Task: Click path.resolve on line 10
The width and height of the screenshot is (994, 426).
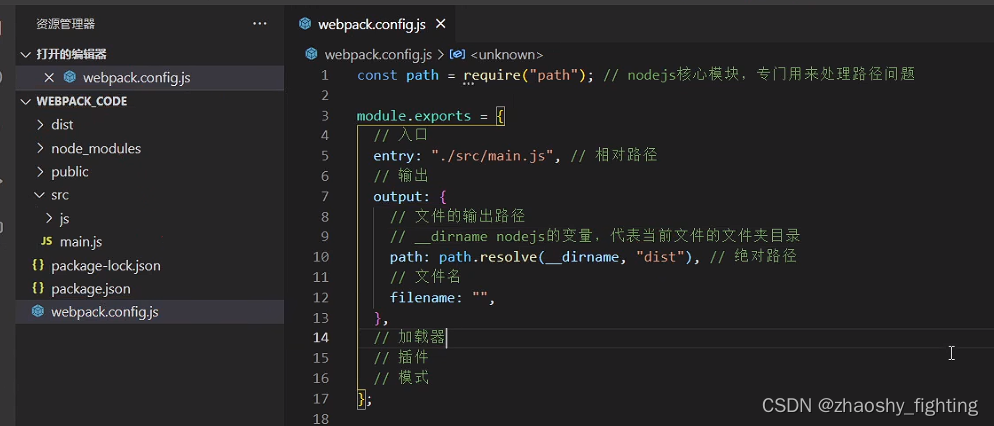Action: [x=487, y=257]
